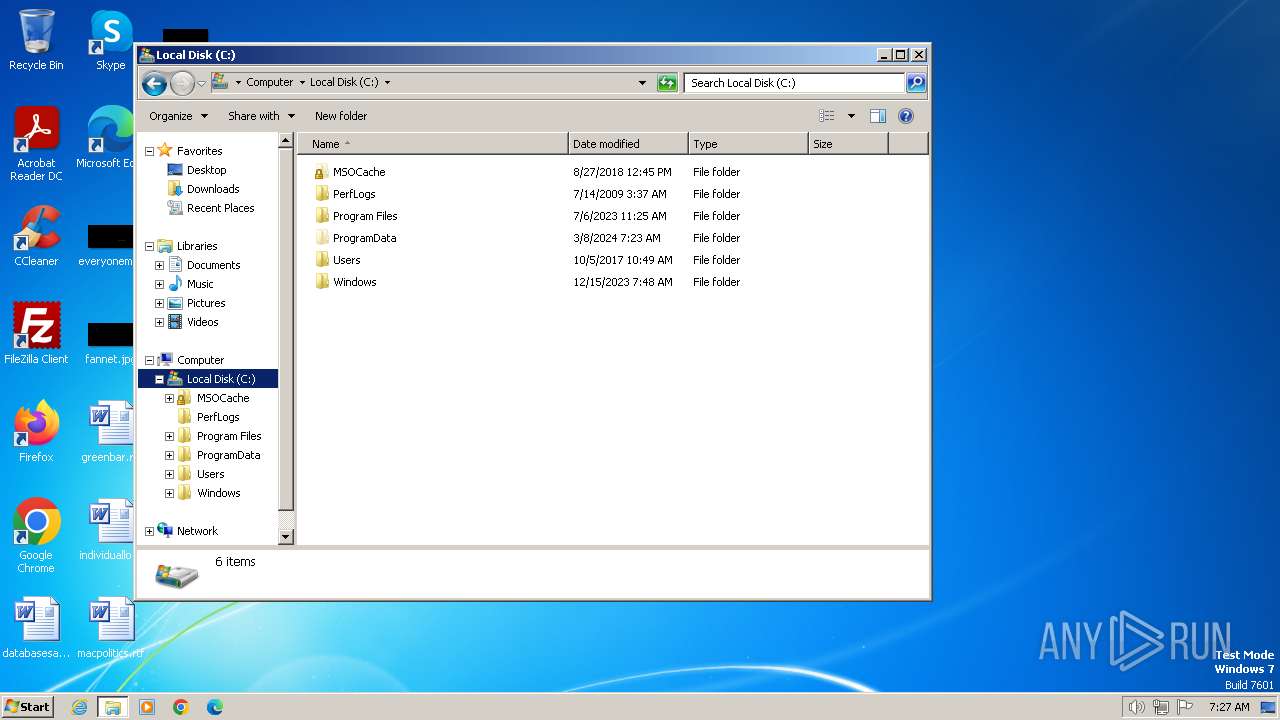Click the Start button

tap(27, 706)
